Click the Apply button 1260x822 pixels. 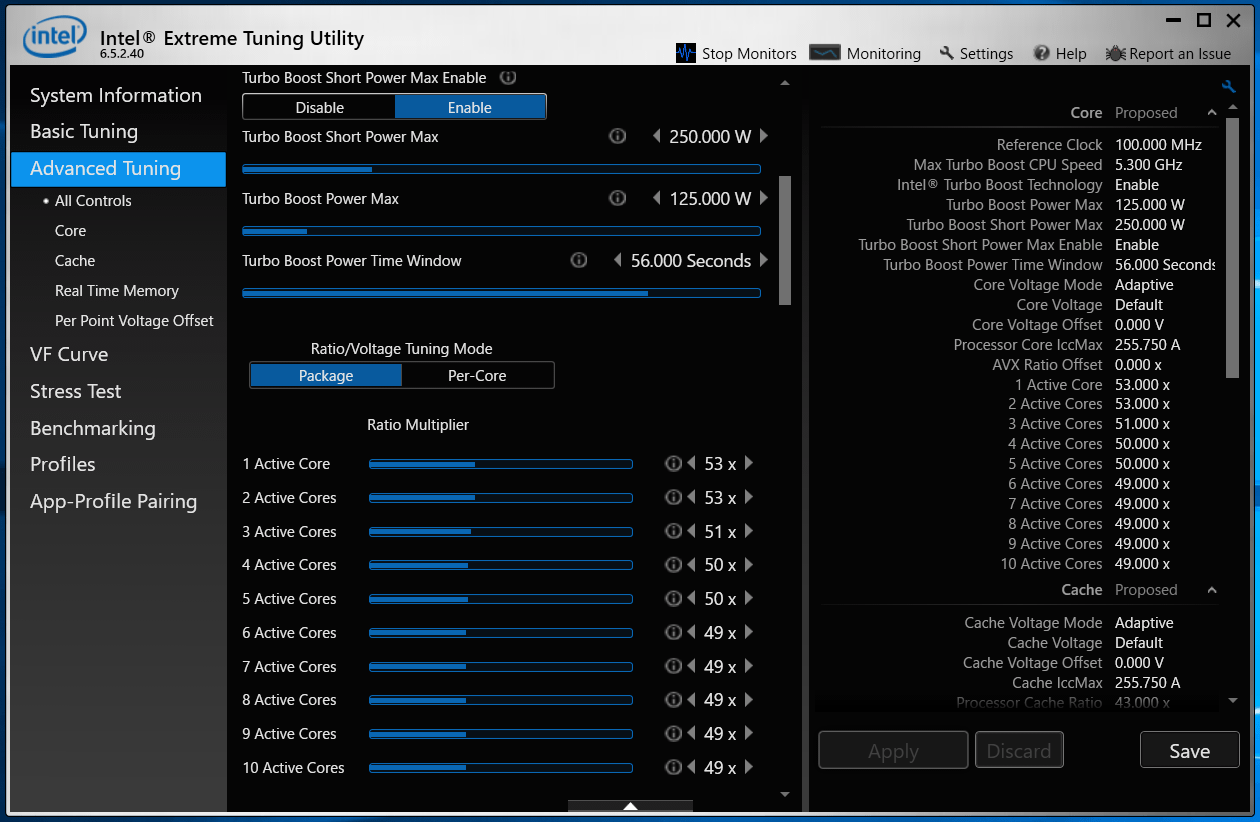click(893, 750)
